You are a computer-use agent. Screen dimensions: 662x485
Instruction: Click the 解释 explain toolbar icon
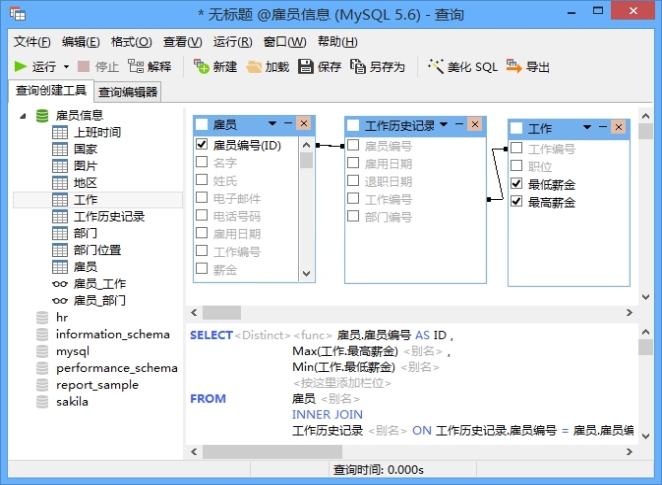[136, 67]
